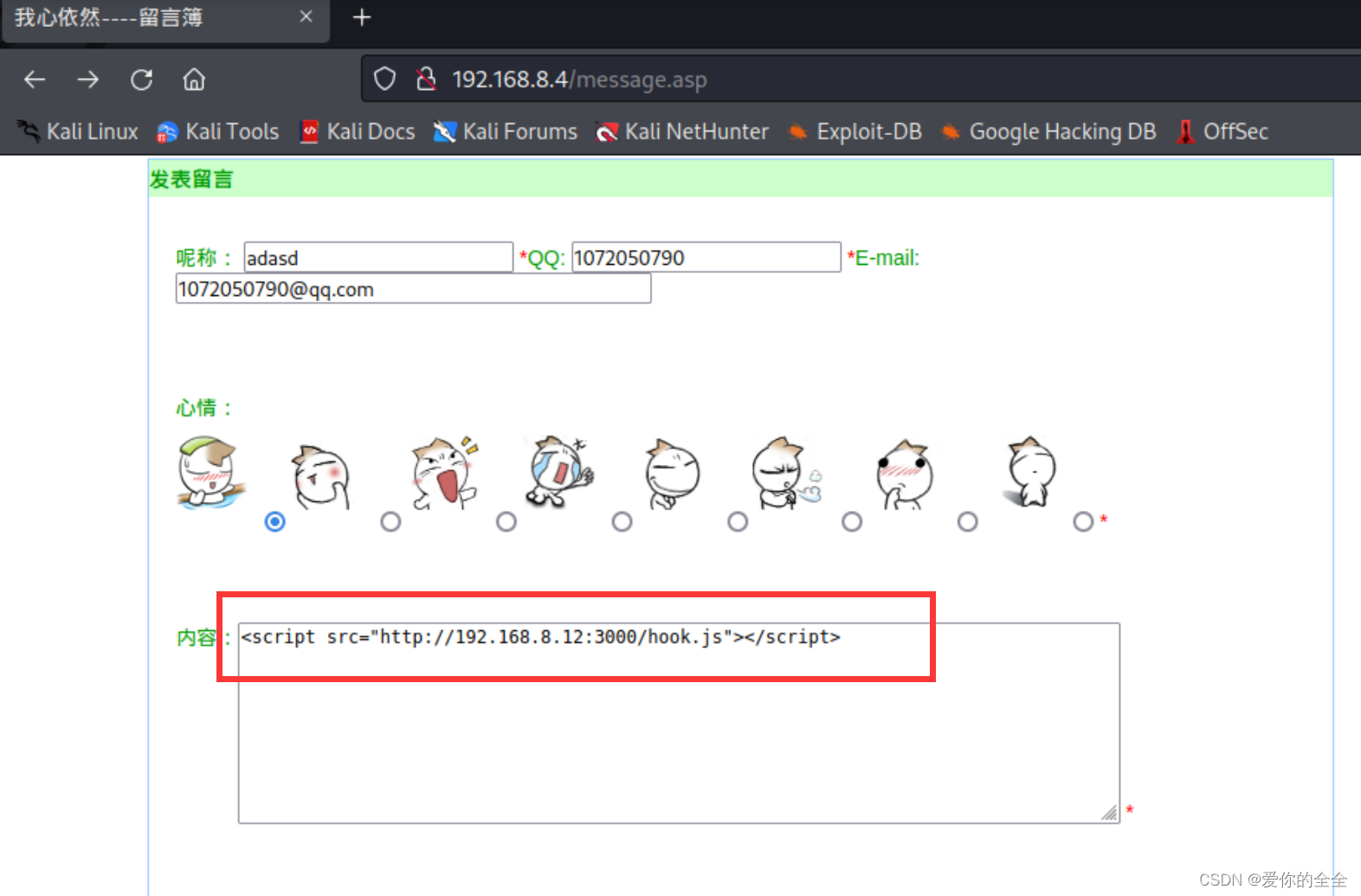Click the sighing cat emoticon

(786, 473)
